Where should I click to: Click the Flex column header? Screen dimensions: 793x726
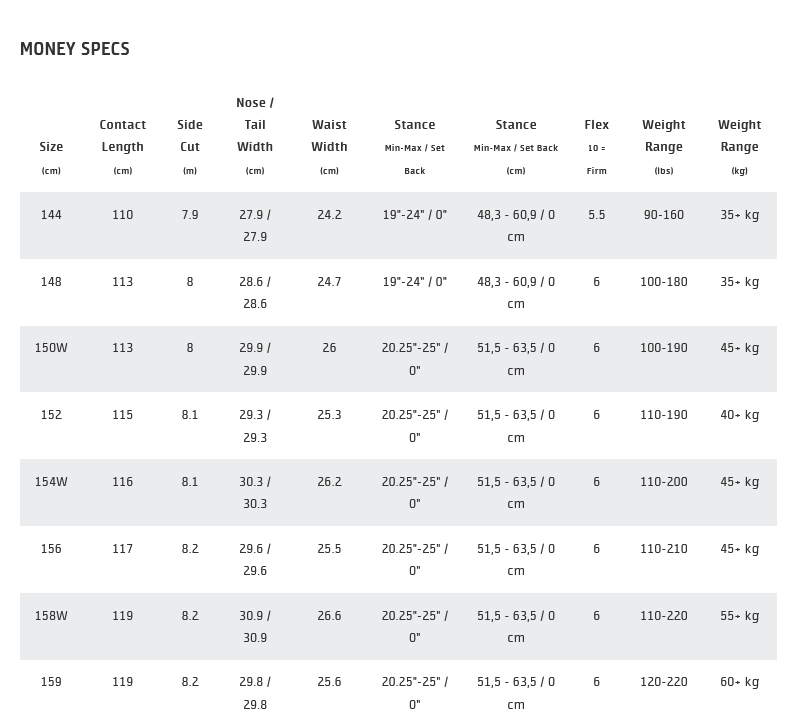[x=597, y=125]
